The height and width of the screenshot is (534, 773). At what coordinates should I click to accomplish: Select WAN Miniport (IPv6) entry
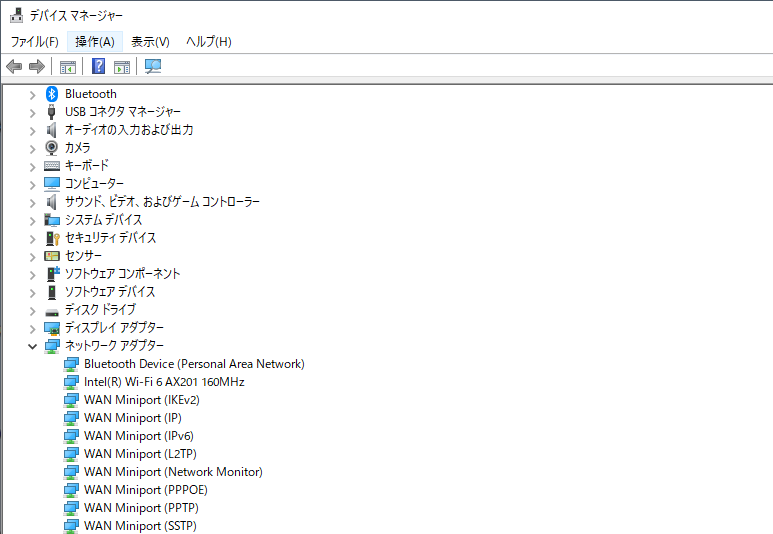click(139, 436)
